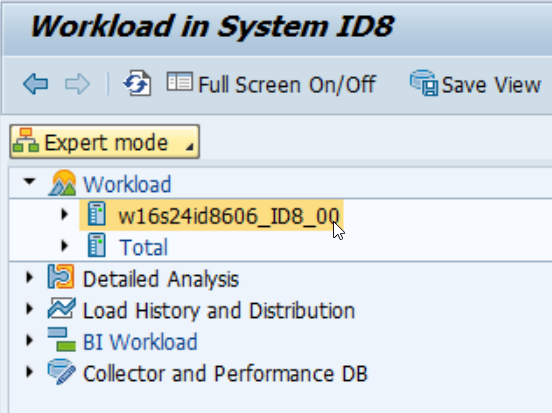Click the blue back arrow icon
Screen dimensions: 552x413
click(x=36, y=84)
